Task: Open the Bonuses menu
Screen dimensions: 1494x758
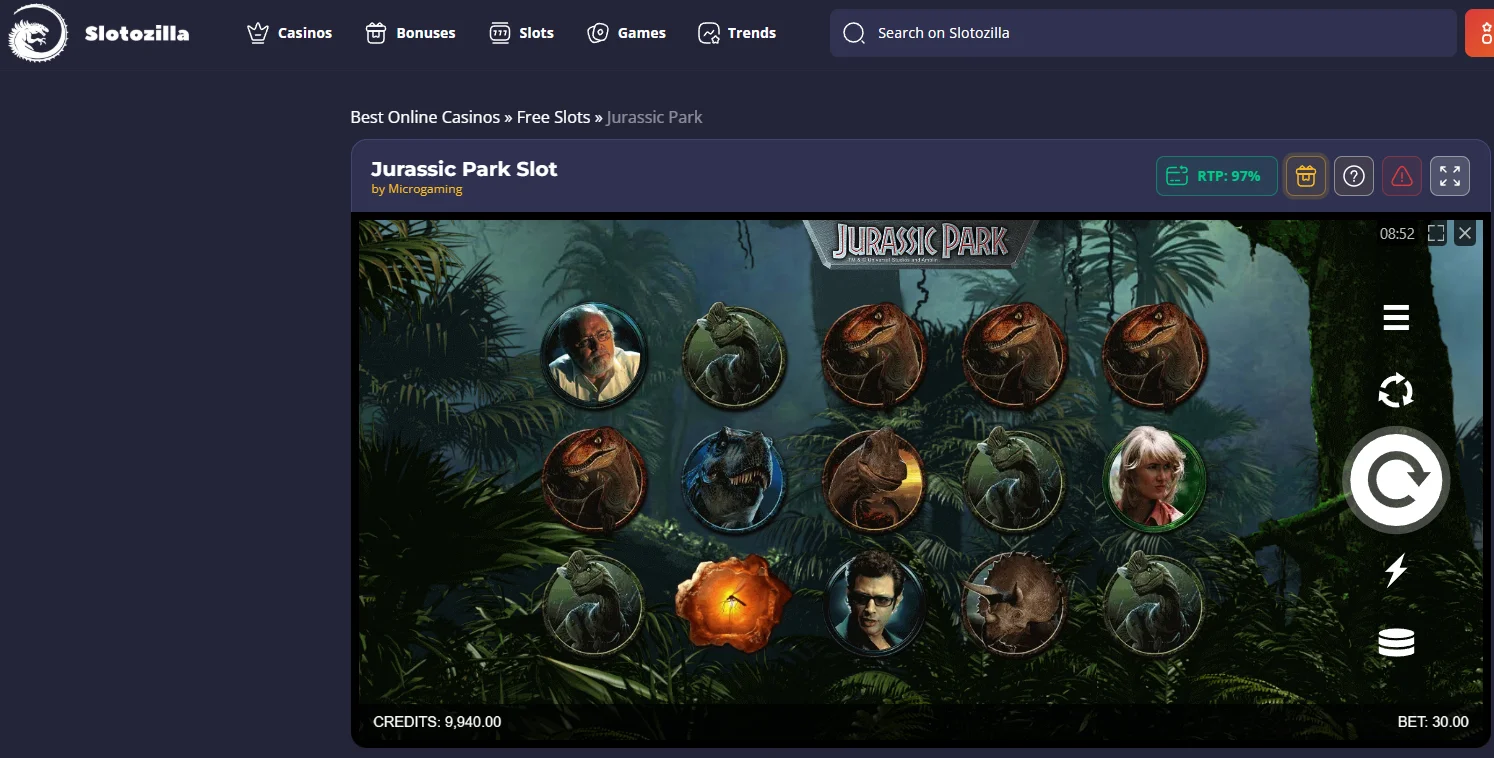Action: (x=410, y=33)
